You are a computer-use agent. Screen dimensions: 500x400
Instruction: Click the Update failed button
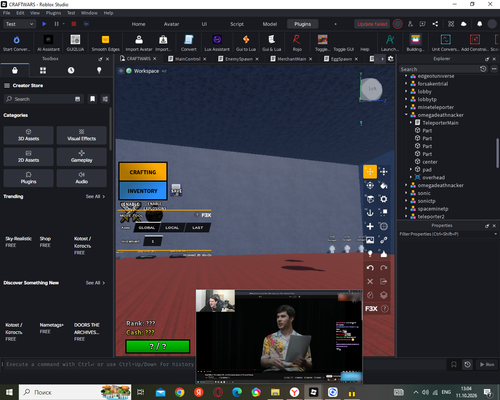pyautogui.click(x=372, y=24)
